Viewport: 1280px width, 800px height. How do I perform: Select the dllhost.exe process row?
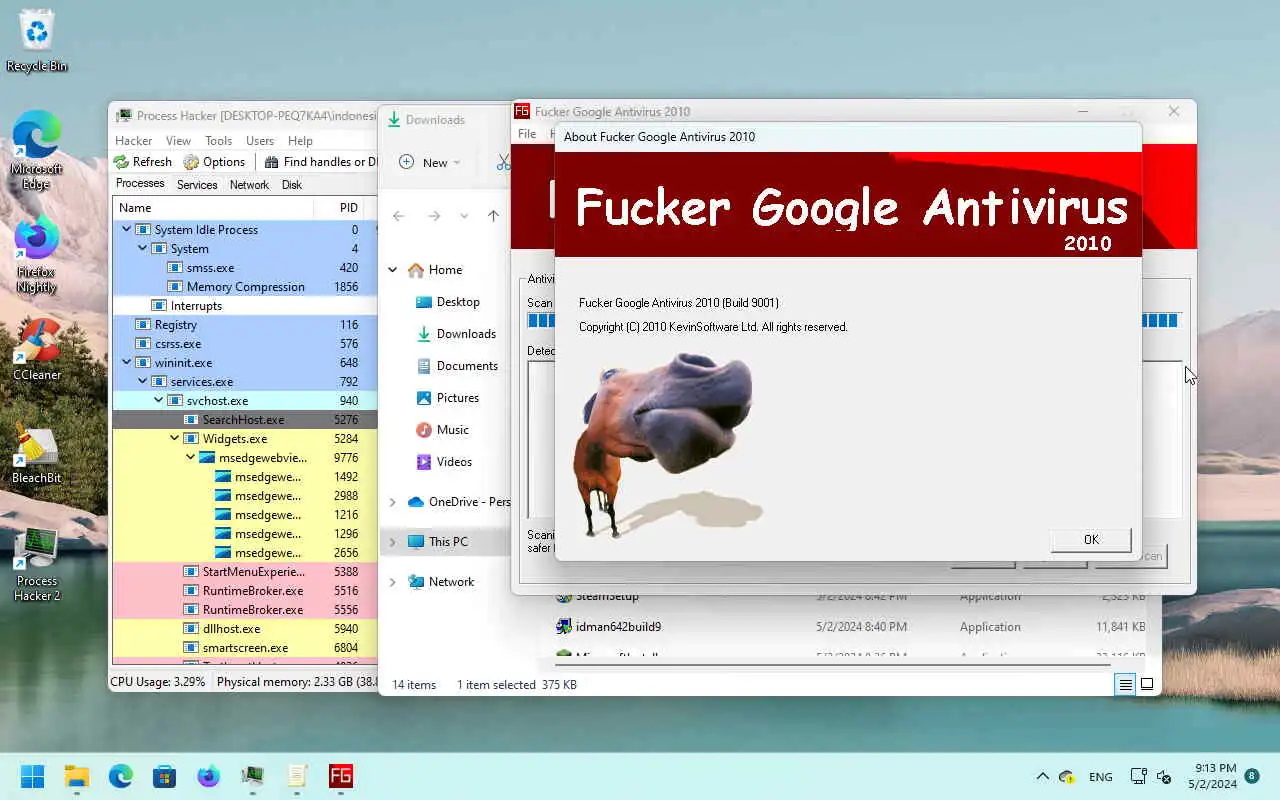click(244, 629)
